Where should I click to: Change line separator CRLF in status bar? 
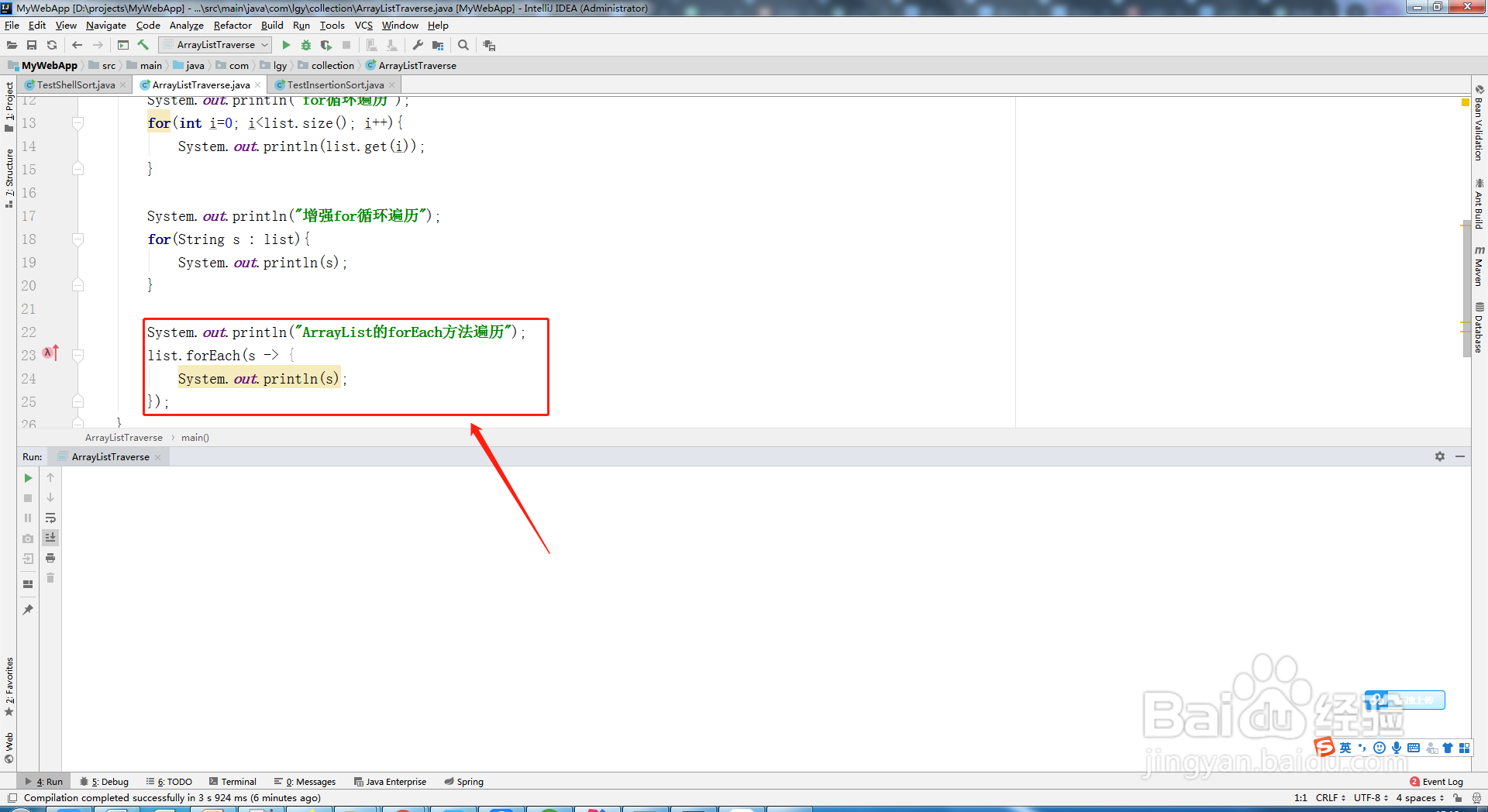tap(1330, 797)
